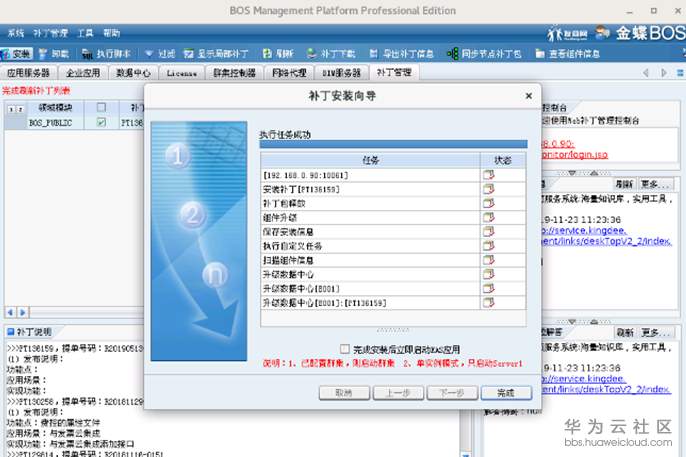The height and width of the screenshot is (457, 686).
Task: Toggle 完成安装后立即启动EAS应用 checkbox
Action: pyautogui.click(x=345, y=349)
